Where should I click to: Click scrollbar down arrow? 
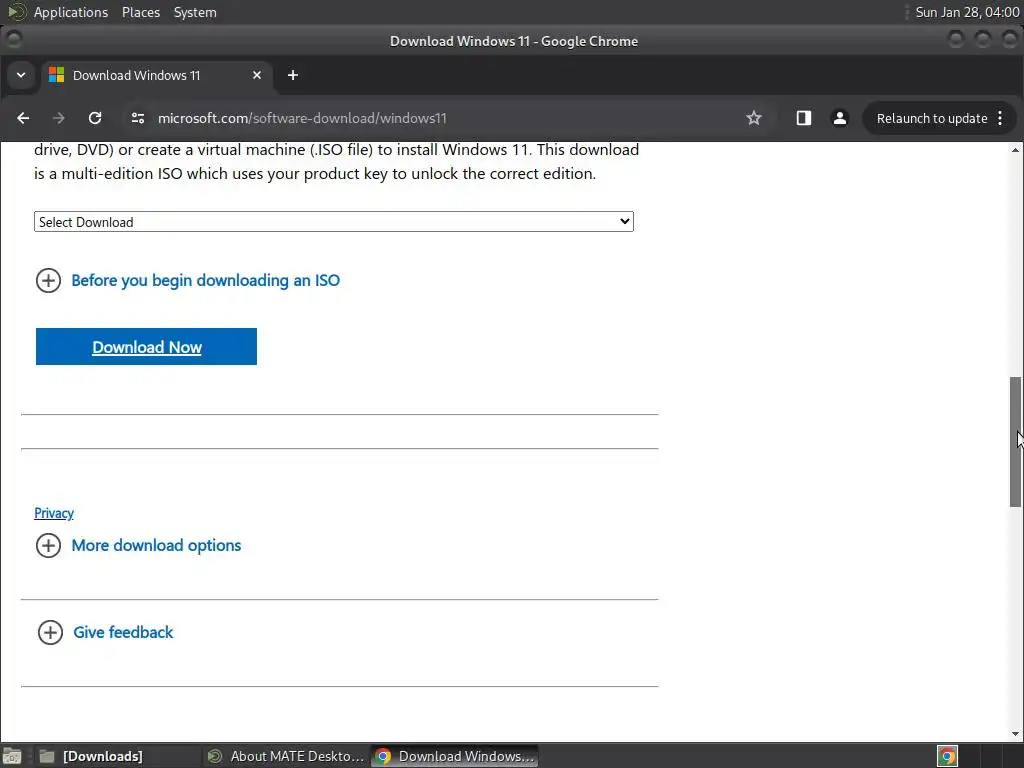pyautogui.click(x=1015, y=734)
